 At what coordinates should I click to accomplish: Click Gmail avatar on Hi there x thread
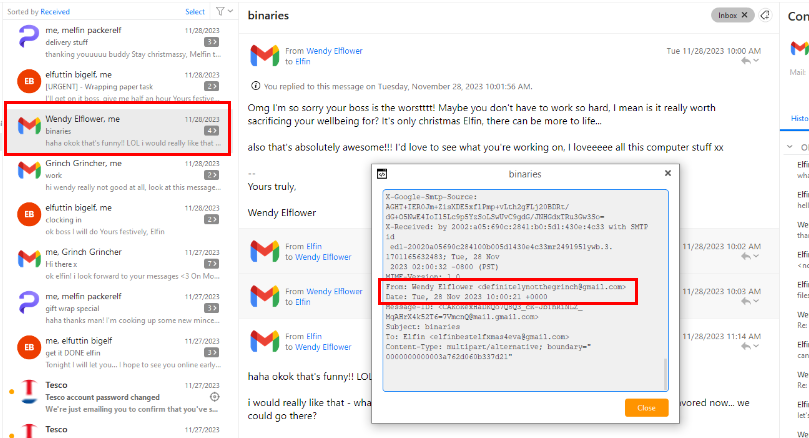tap(29, 258)
